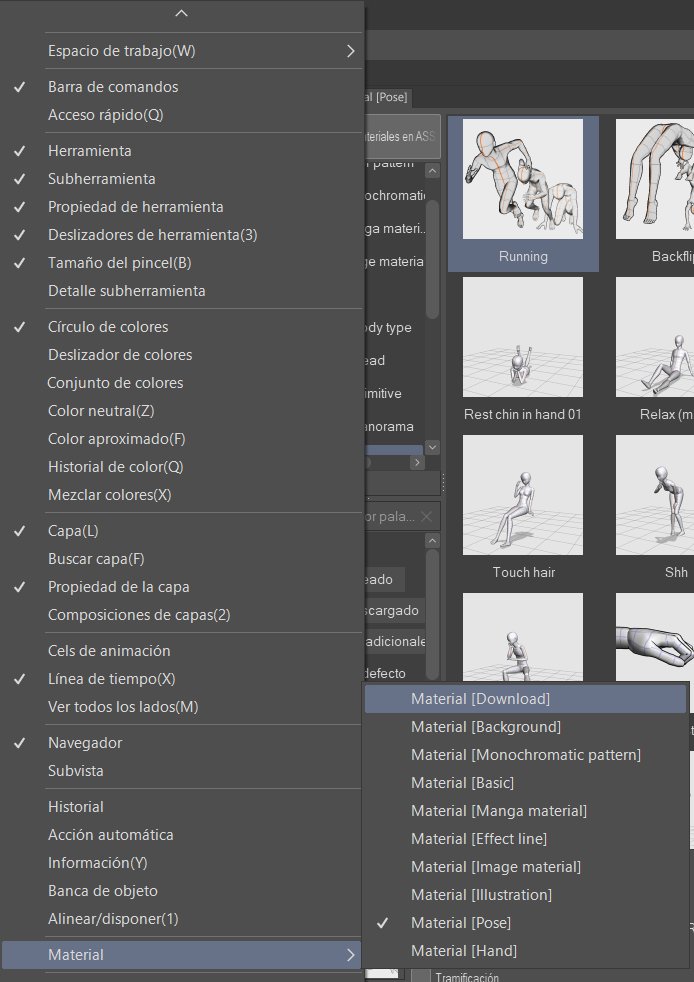Image resolution: width=694 pixels, height=982 pixels.
Task: Open Material [Monochromatic pattern] palette
Action: [x=526, y=755]
